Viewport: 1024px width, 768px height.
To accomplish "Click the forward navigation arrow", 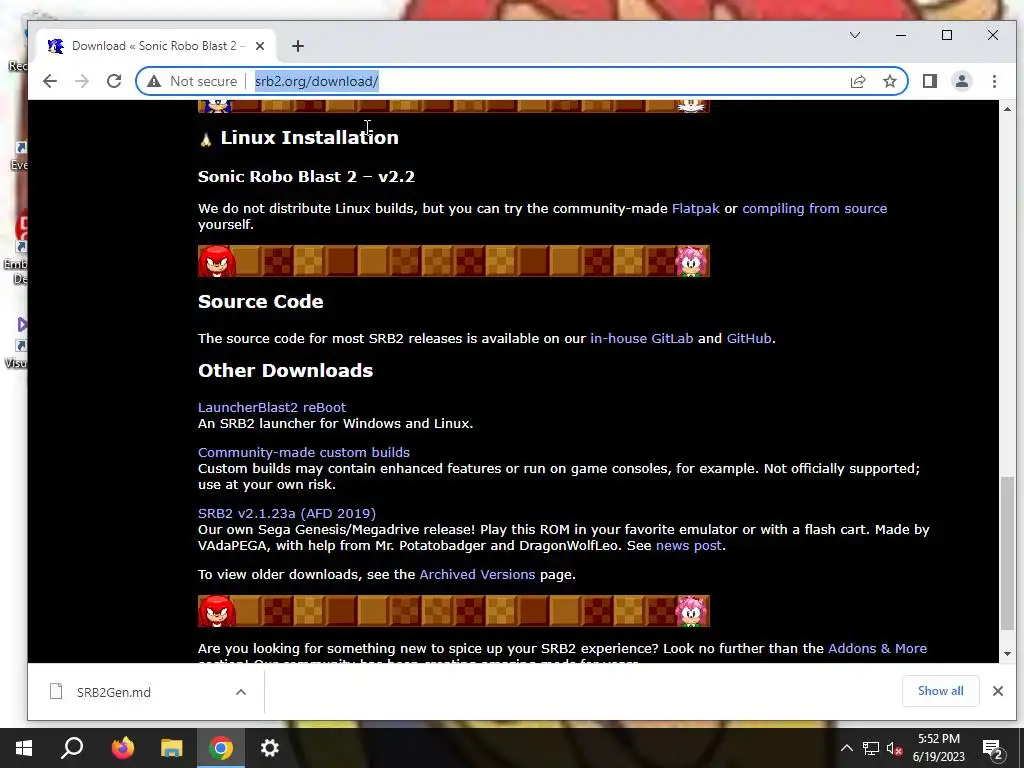I will tap(82, 81).
